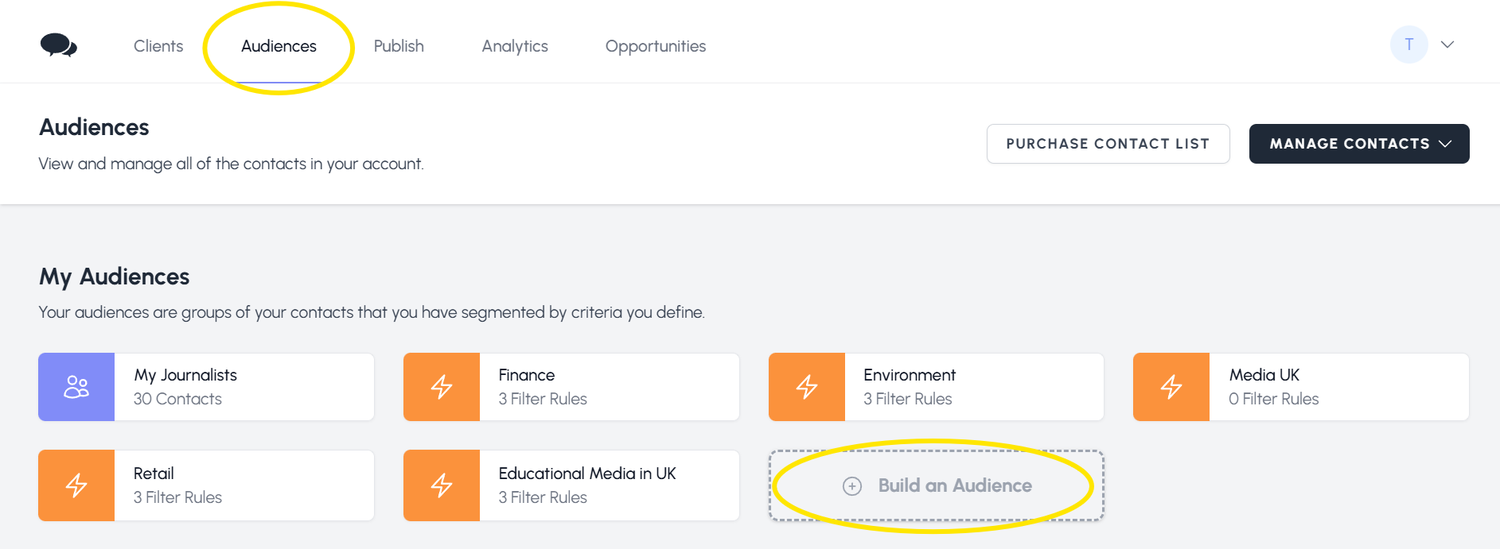Open the Manage Contacts dropdown
The width and height of the screenshot is (1500, 549).
coord(1359,144)
